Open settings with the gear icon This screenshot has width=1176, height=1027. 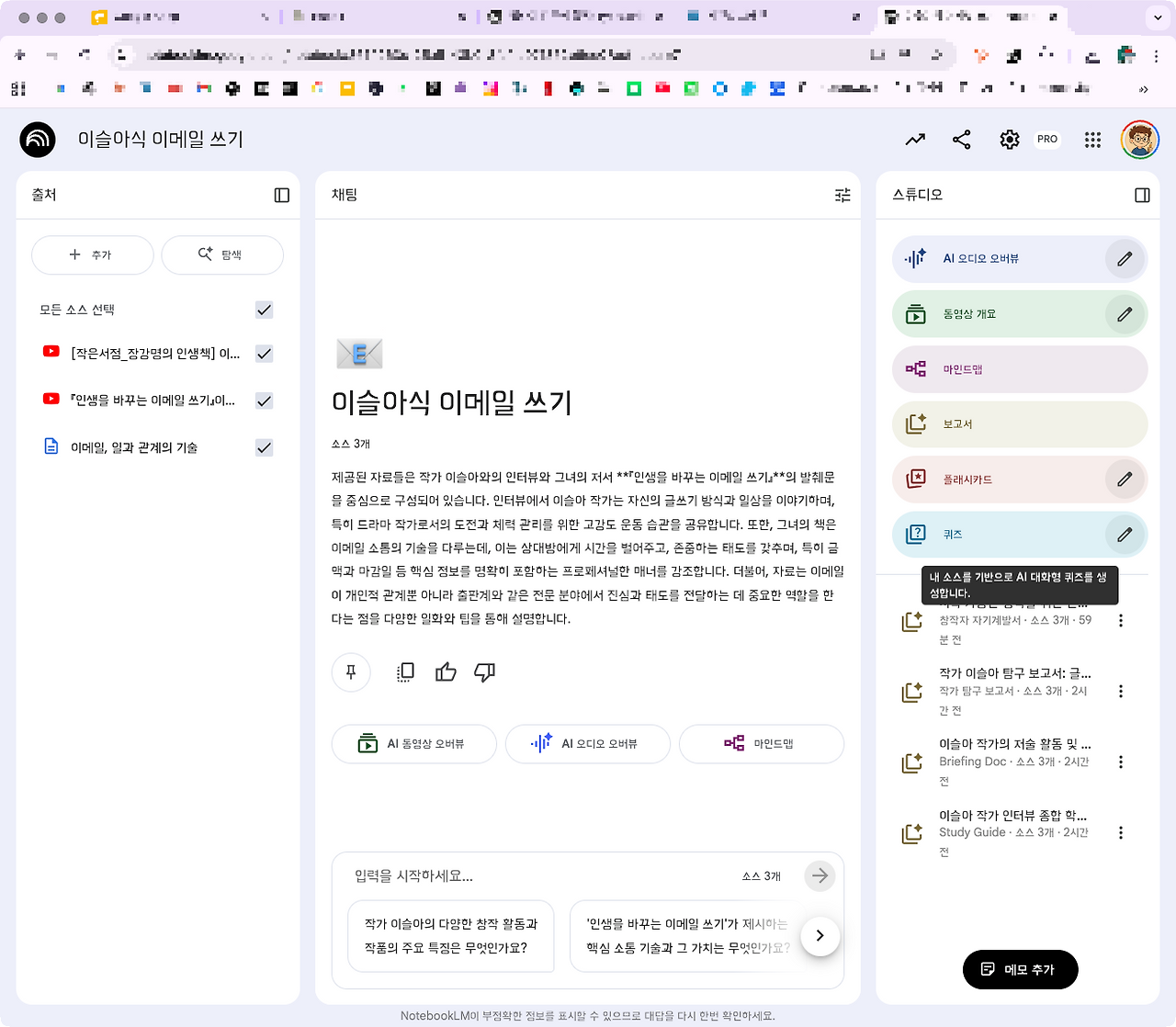(x=1010, y=140)
